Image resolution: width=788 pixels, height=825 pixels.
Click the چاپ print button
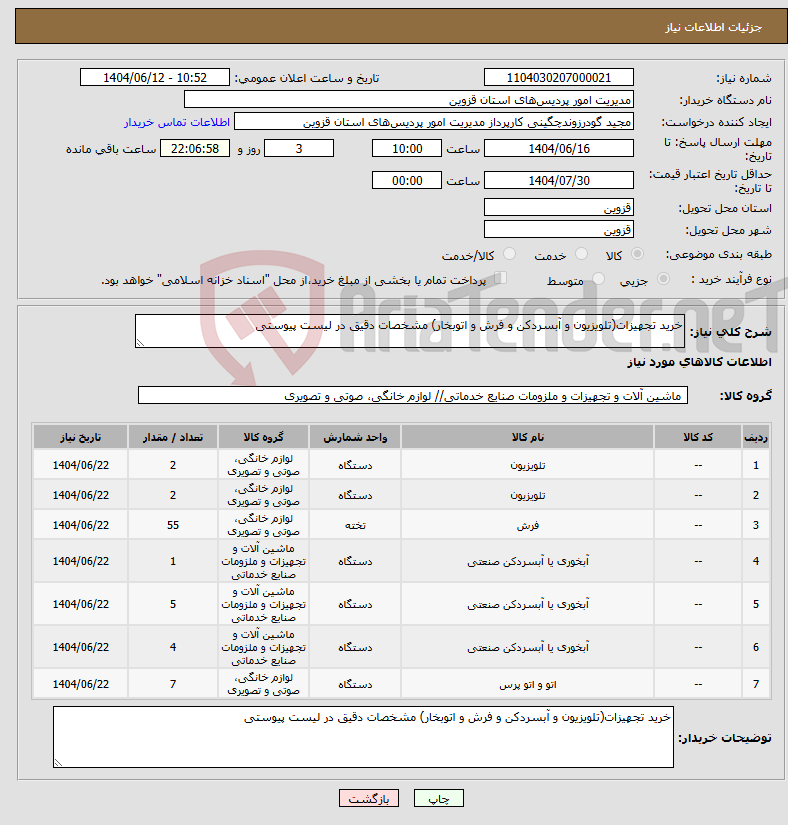click(x=439, y=798)
